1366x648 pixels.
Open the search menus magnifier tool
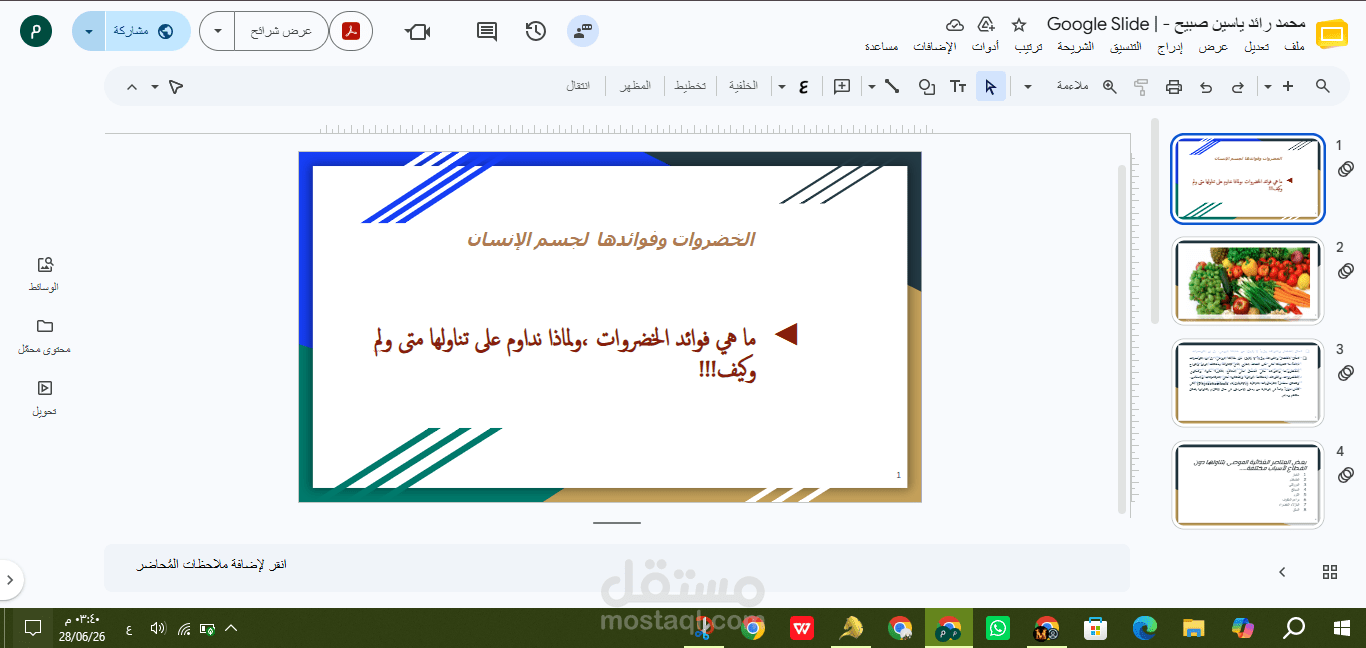coord(1322,86)
